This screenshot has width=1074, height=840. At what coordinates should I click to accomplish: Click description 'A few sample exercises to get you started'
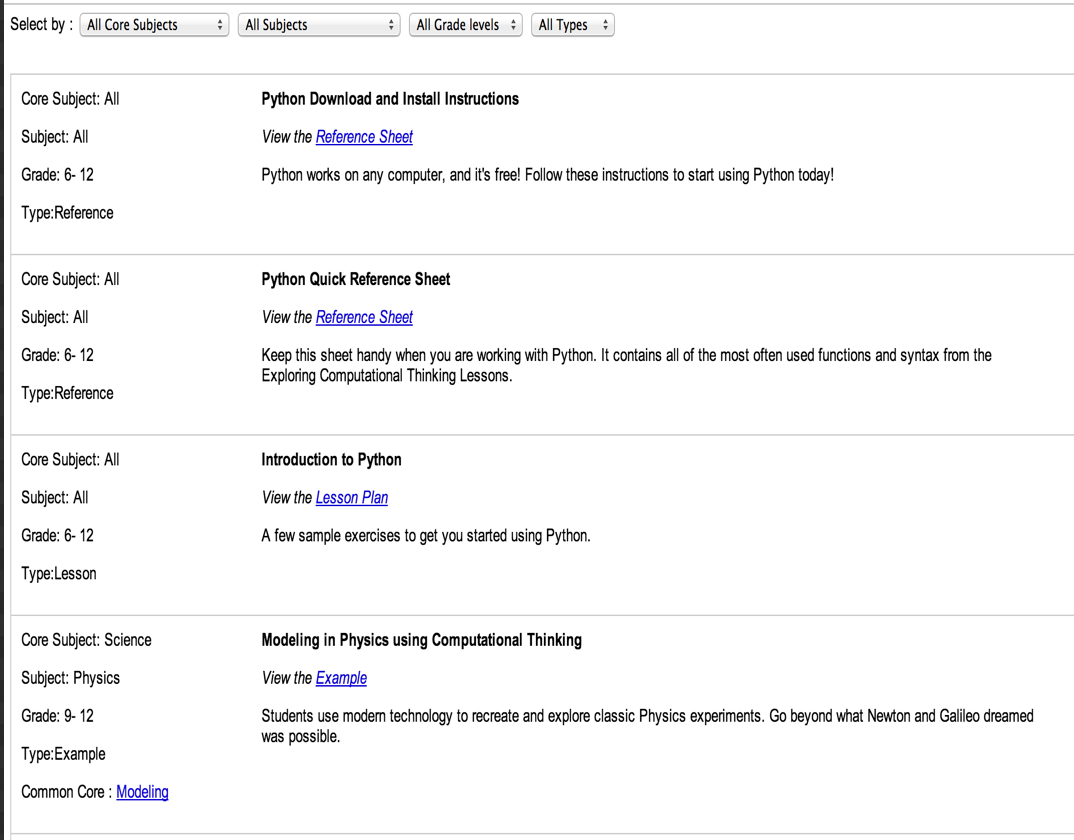coord(426,536)
